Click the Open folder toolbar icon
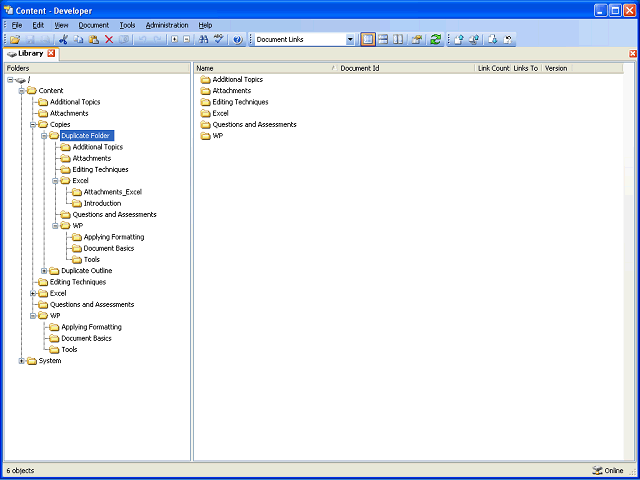Screen dimensions: 640x480 tap(15, 40)
